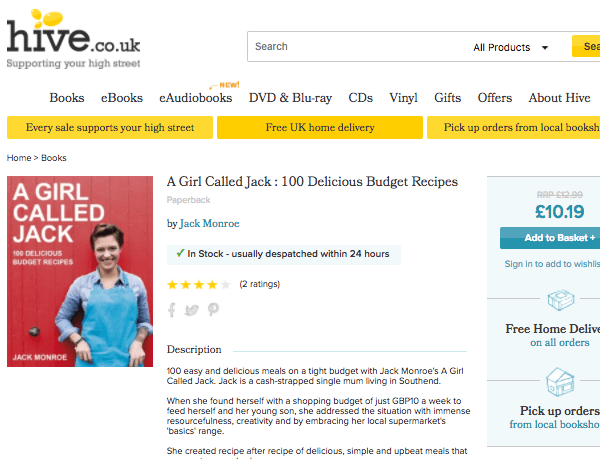Open the Offers menu
This screenshot has width=600, height=459.
tap(494, 98)
